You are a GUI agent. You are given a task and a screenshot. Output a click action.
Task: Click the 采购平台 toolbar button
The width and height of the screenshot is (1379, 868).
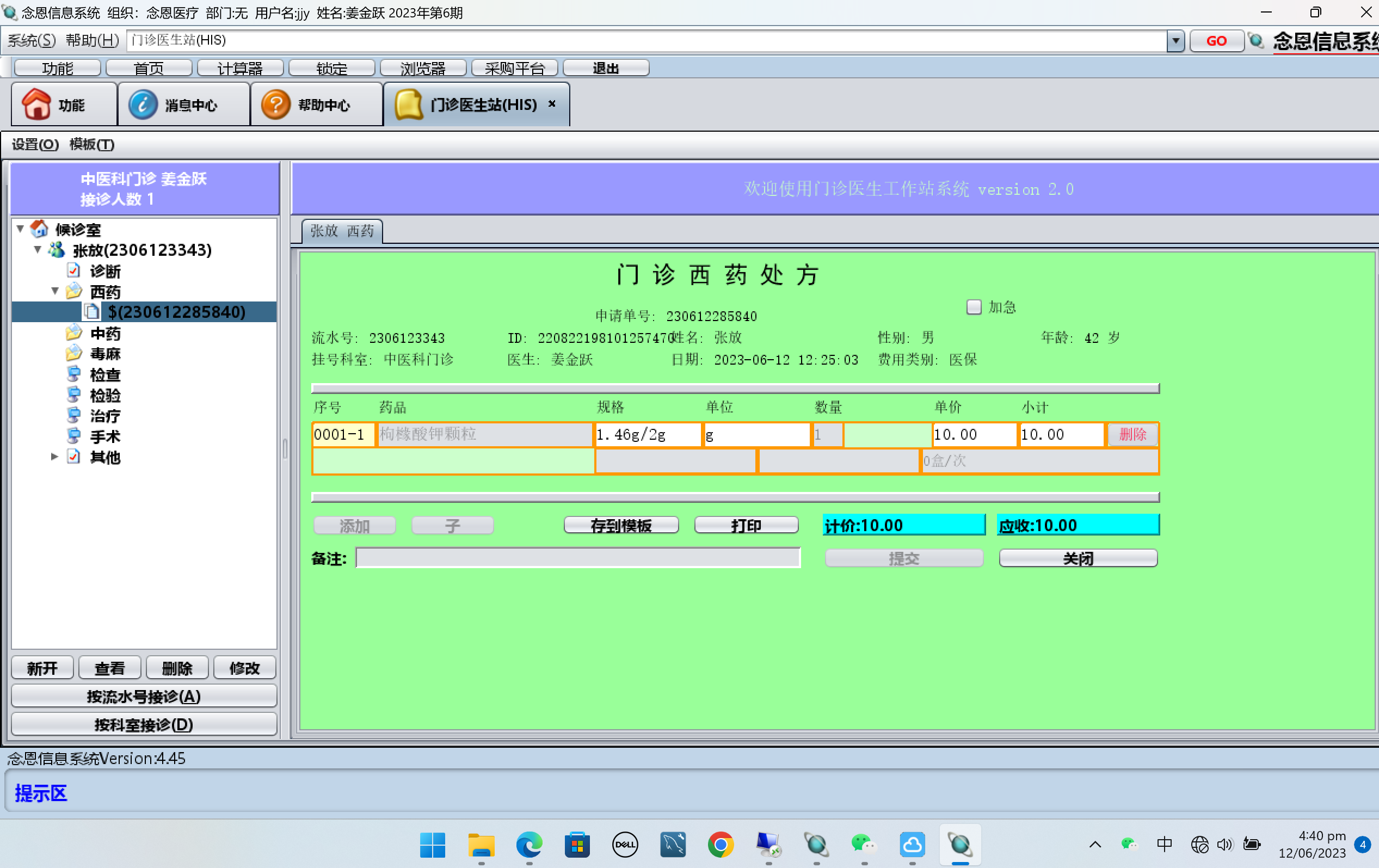coord(514,67)
